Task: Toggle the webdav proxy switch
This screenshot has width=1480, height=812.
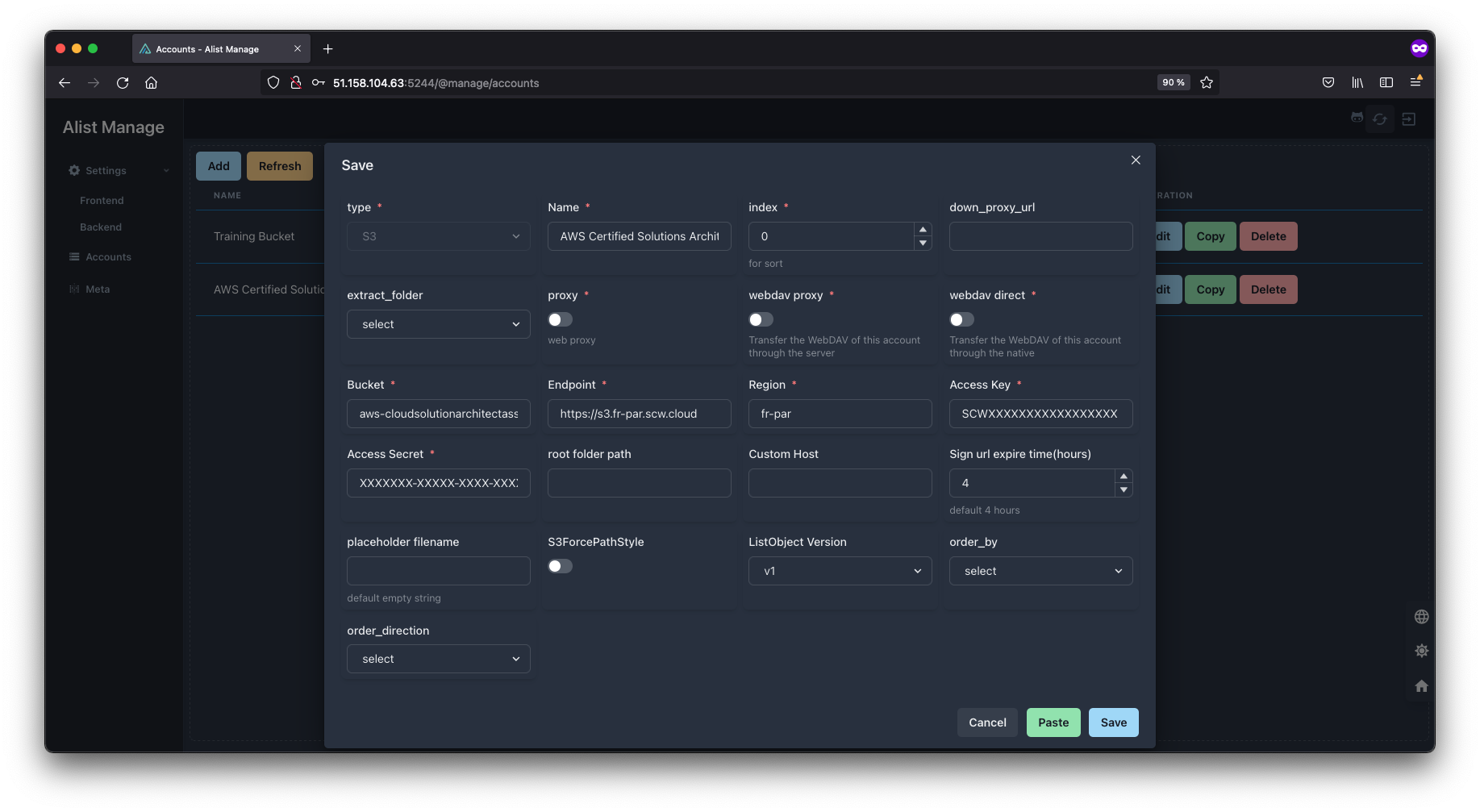Action: click(761, 319)
